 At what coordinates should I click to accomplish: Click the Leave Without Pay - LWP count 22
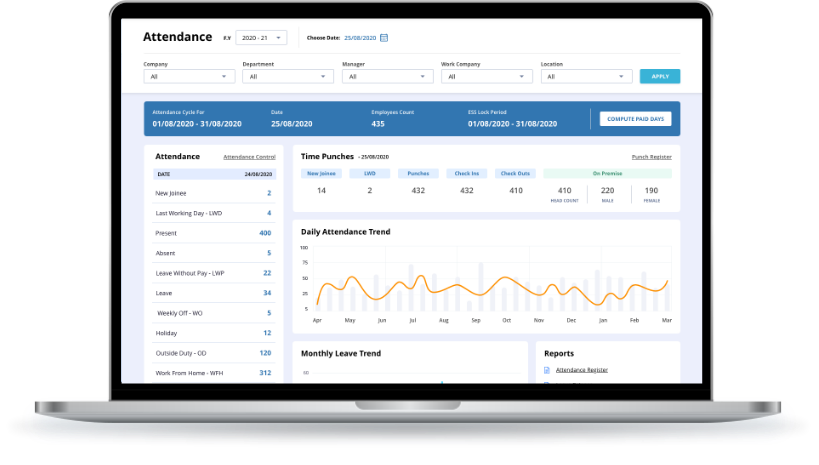point(267,273)
